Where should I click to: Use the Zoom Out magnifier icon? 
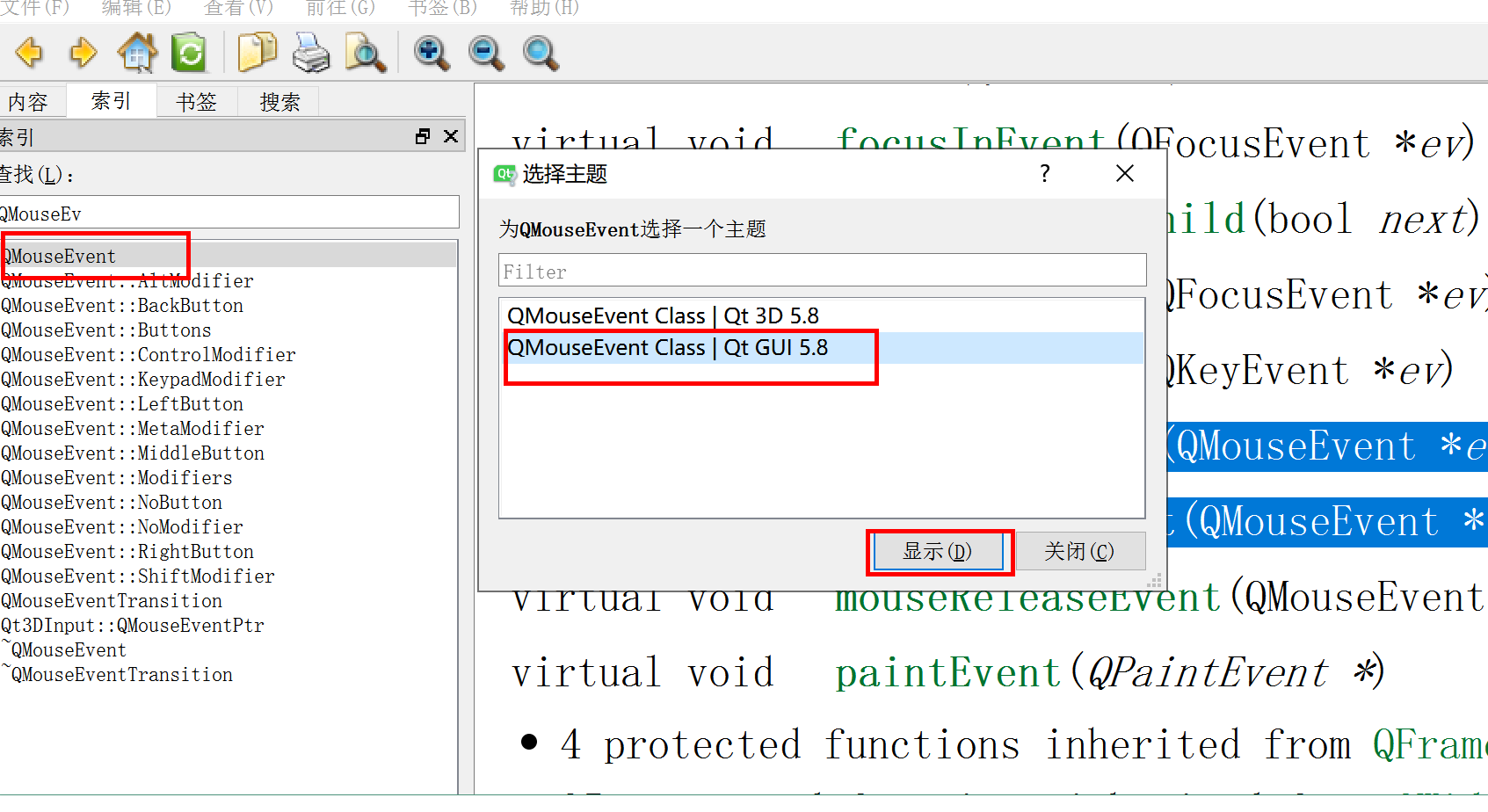coord(485,53)
